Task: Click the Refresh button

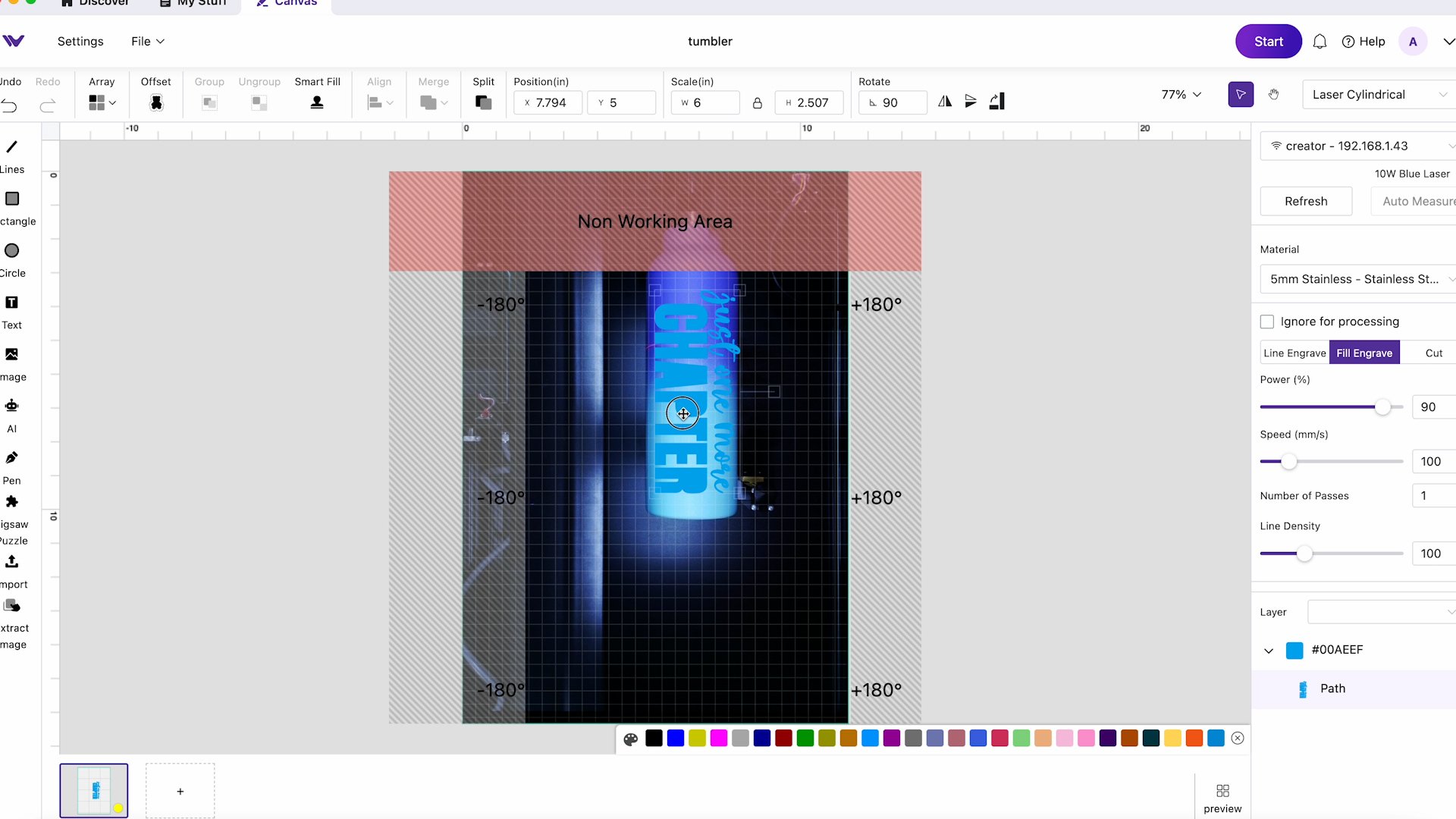Action: tap(1306, 201)
